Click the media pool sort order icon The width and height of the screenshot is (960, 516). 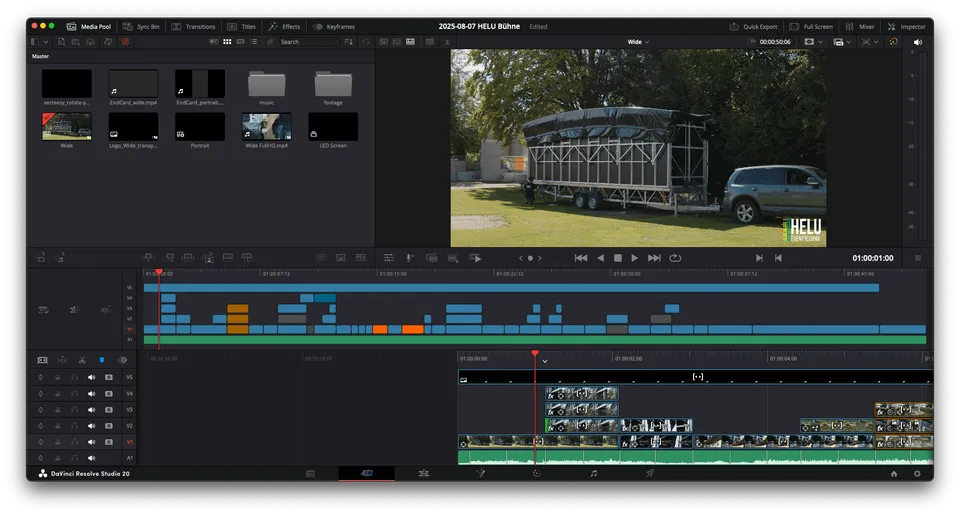coord(348,42)
